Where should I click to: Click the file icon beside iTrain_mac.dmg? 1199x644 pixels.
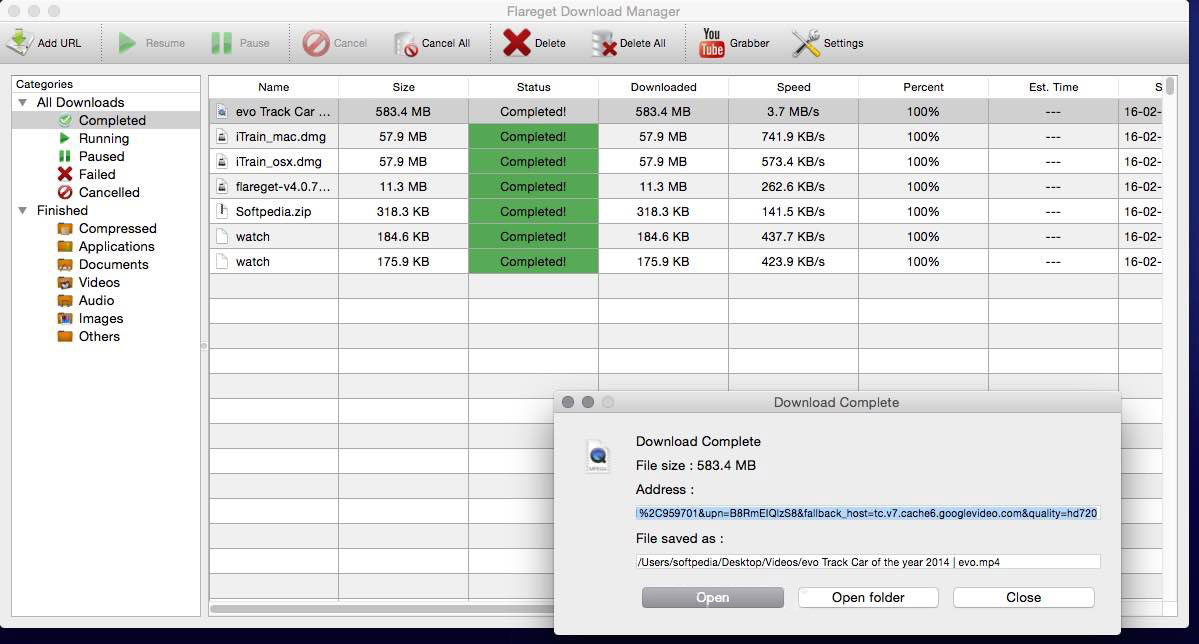tap(222, 137)
